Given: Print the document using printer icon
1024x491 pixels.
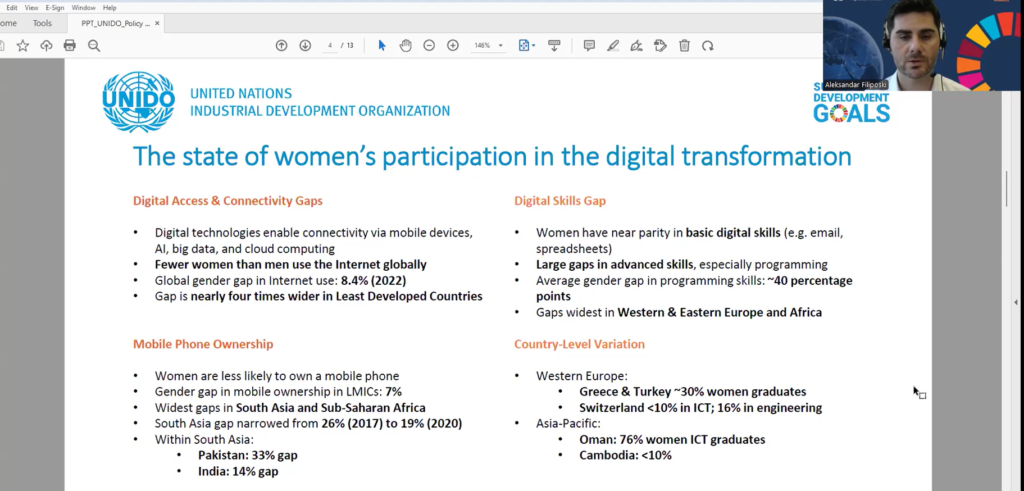Looking at the screenshot, I should [70, 45].
